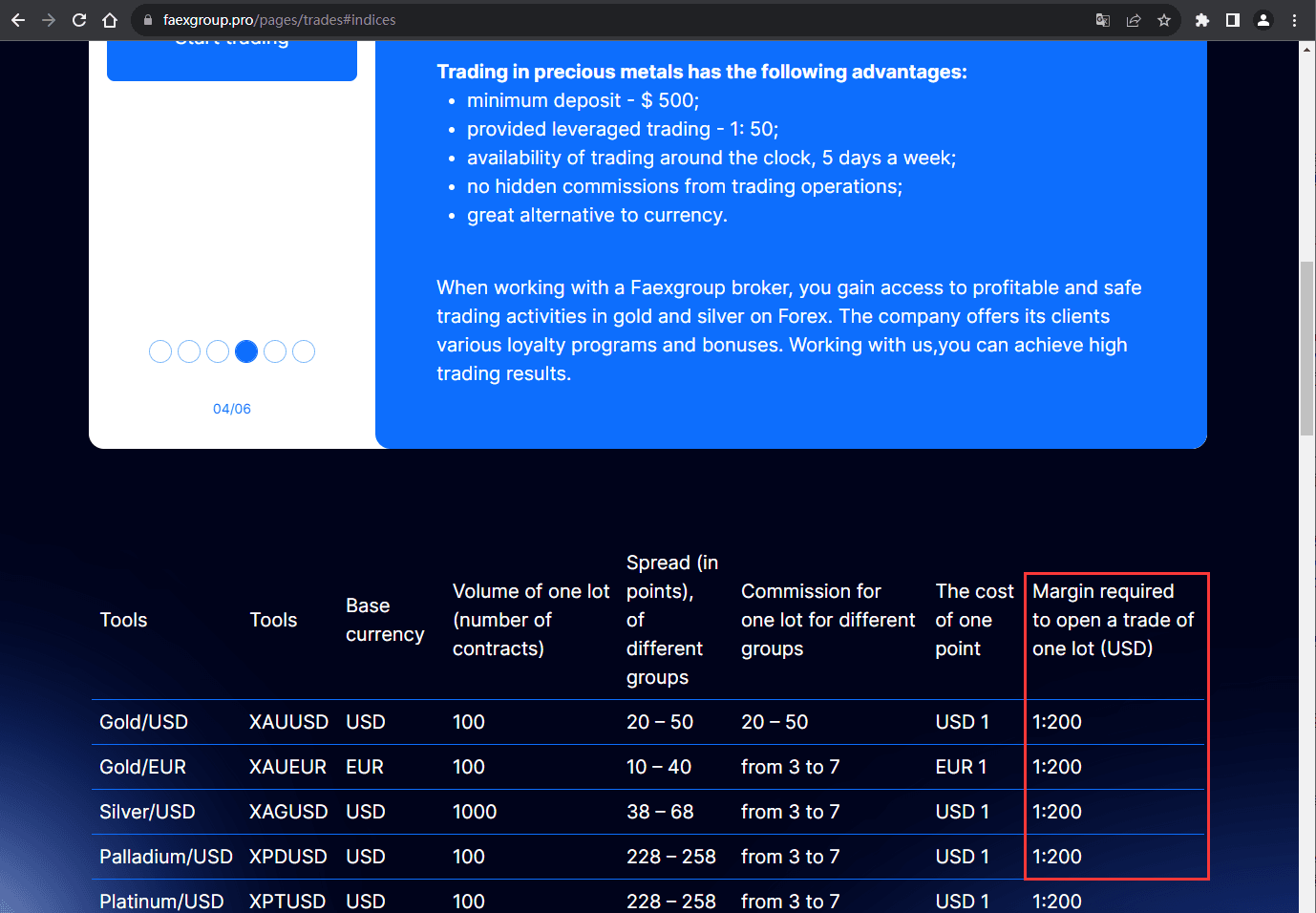
Task: Toggle browser side panel
Action: tap(1233, 20)
